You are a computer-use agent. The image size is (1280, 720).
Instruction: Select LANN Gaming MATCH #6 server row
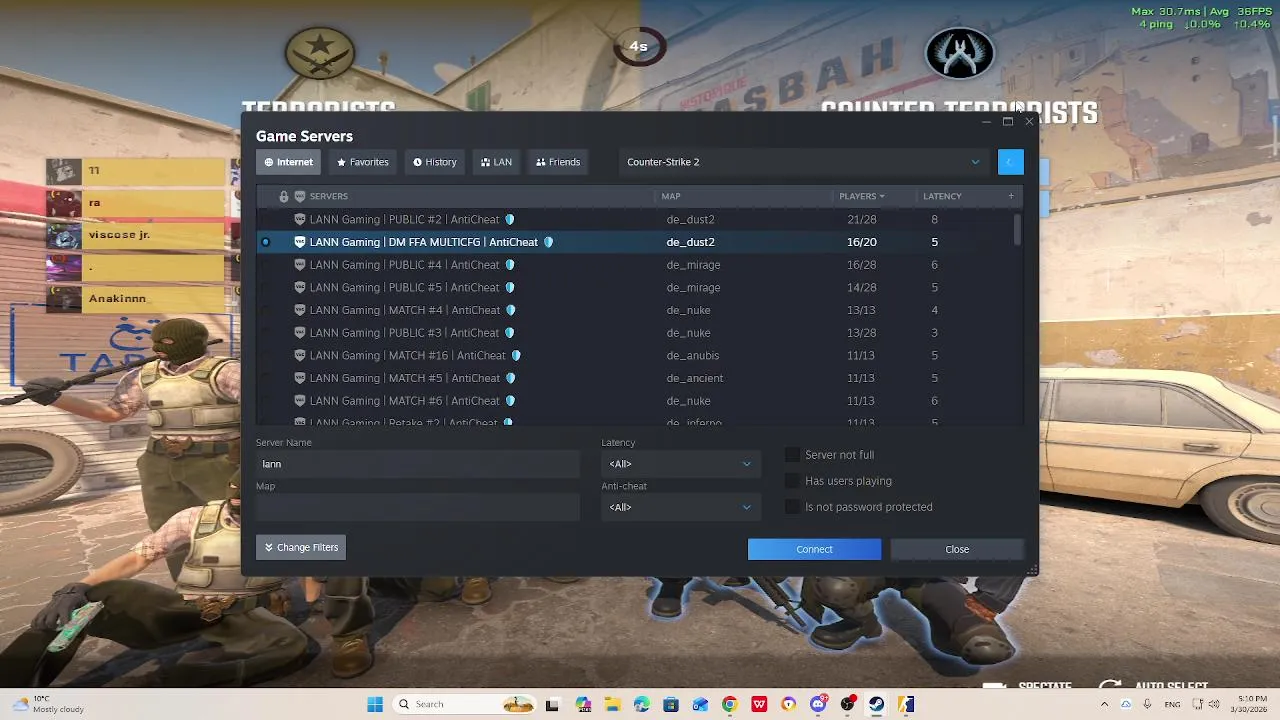(x=640, y=401)
